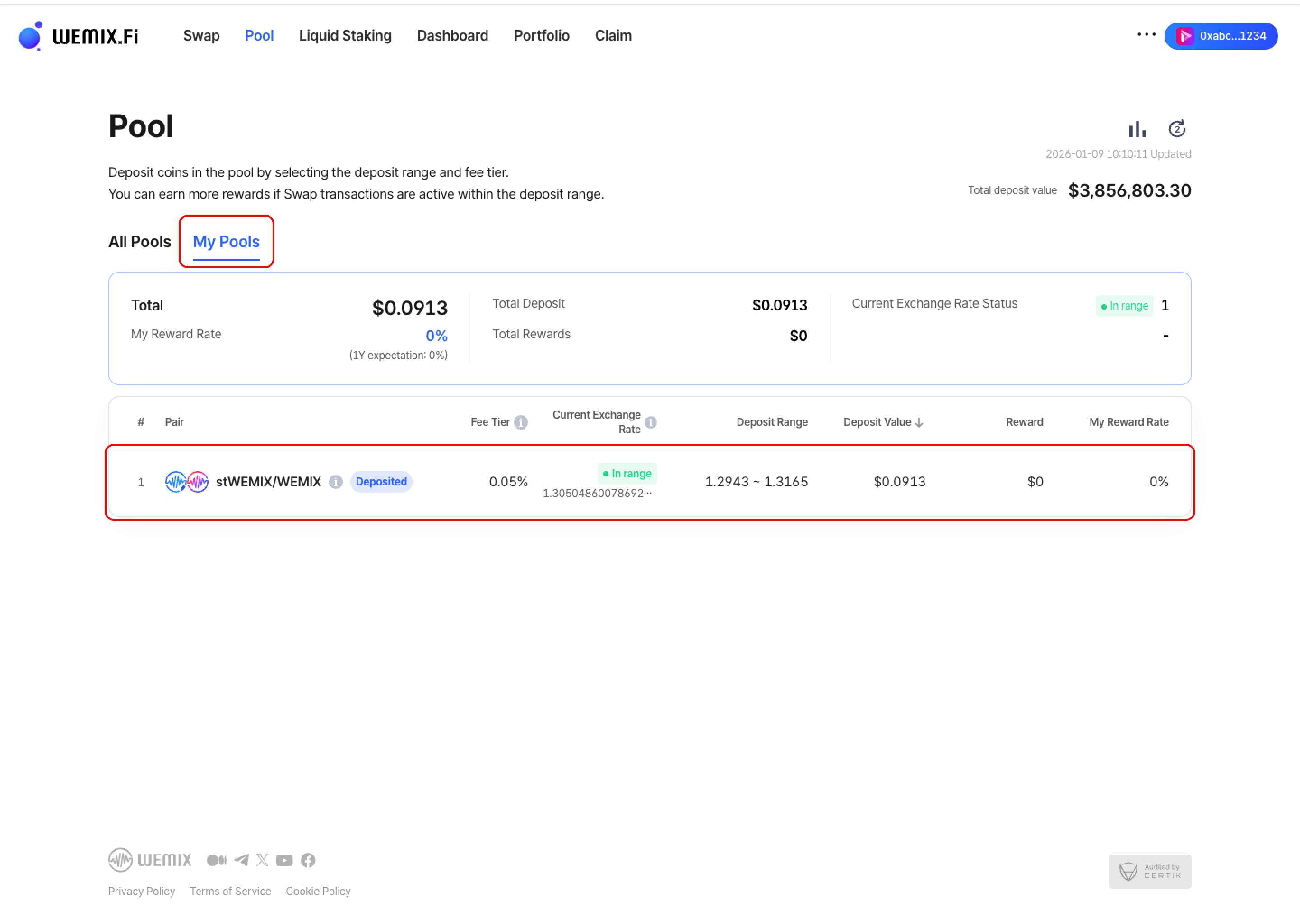
Task: Open the Swap navigation item
Action: [201, 36]
